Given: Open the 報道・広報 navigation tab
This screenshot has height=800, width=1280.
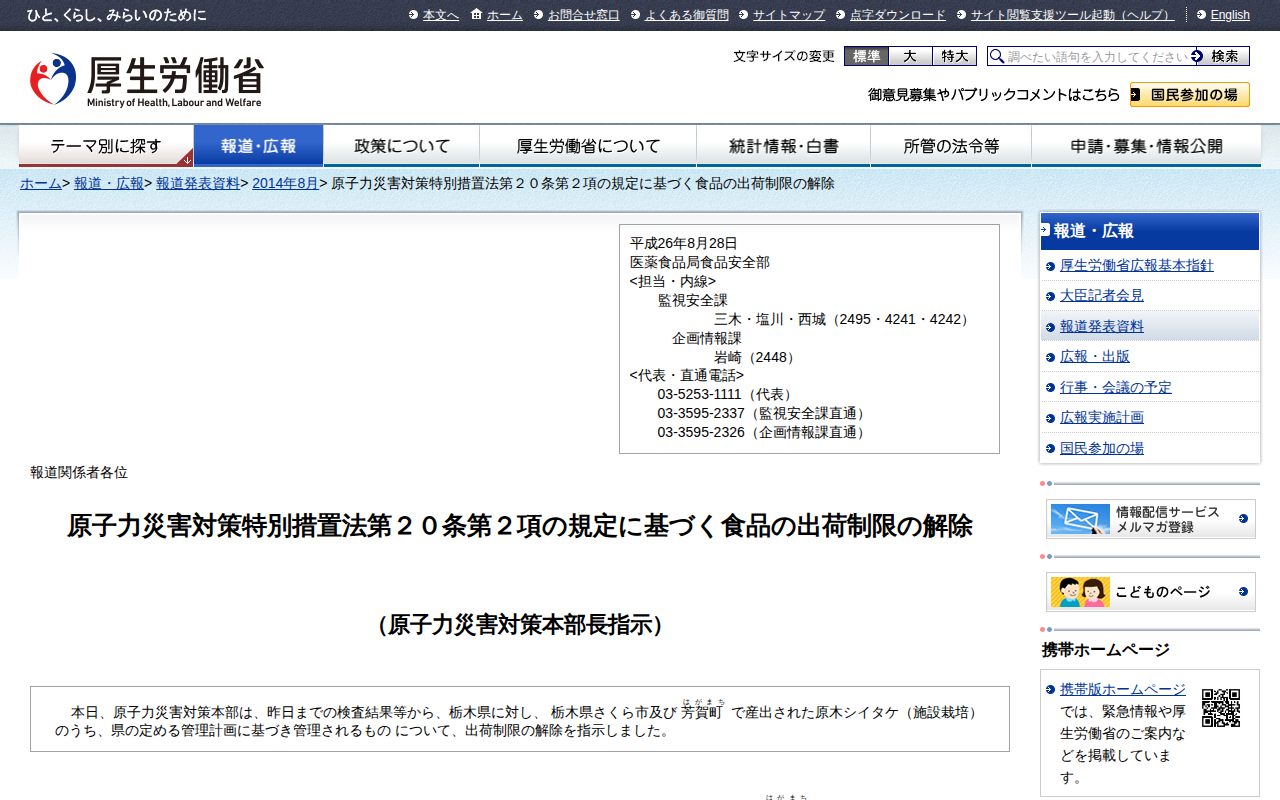Looking at the screenshot, I should 259,146.
